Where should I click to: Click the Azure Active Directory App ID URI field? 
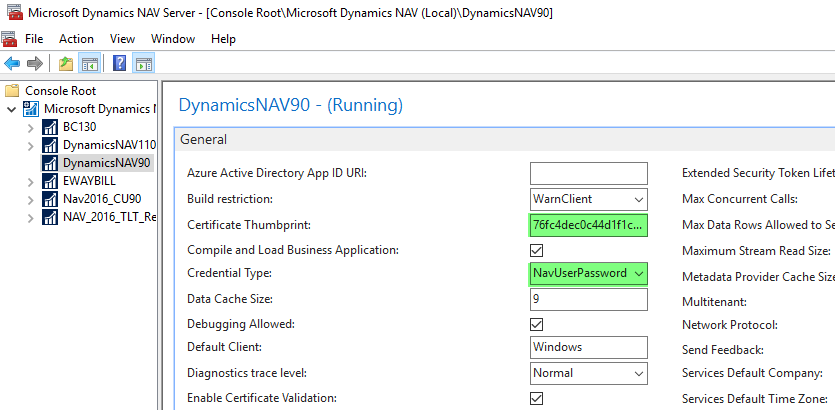pos(589,174)
